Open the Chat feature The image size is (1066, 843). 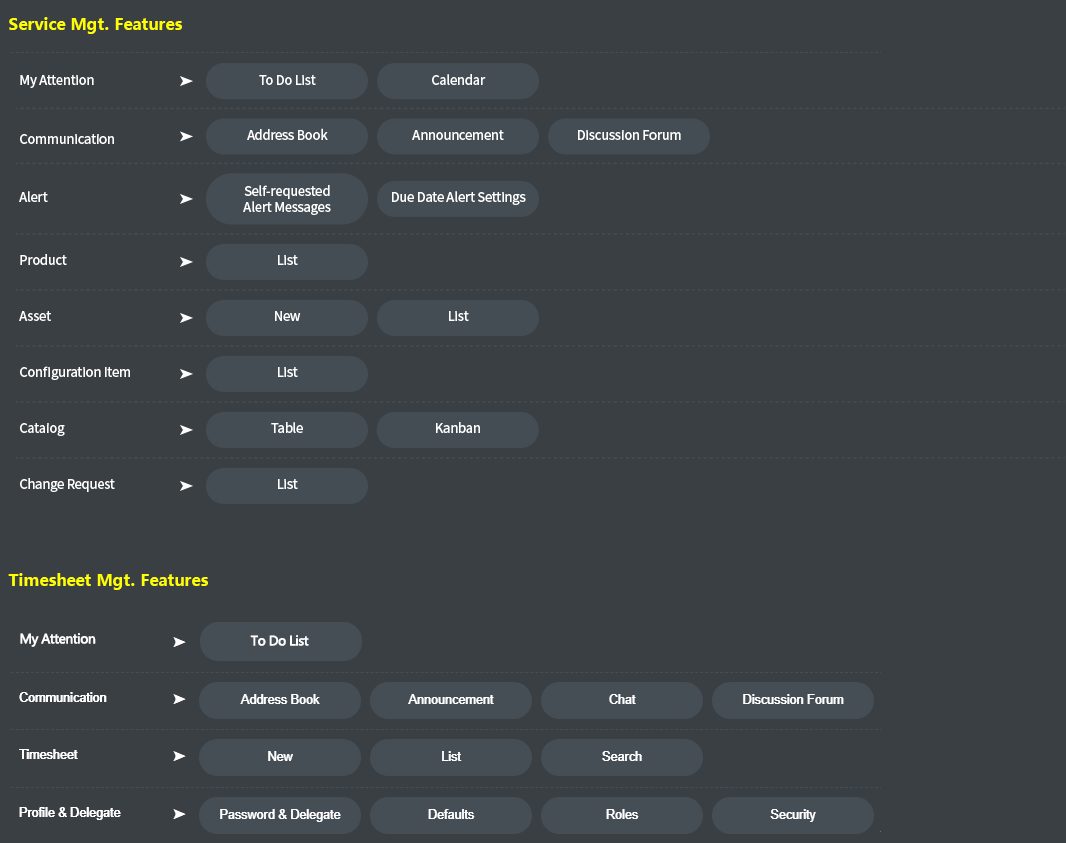click(x=621, y=700)
